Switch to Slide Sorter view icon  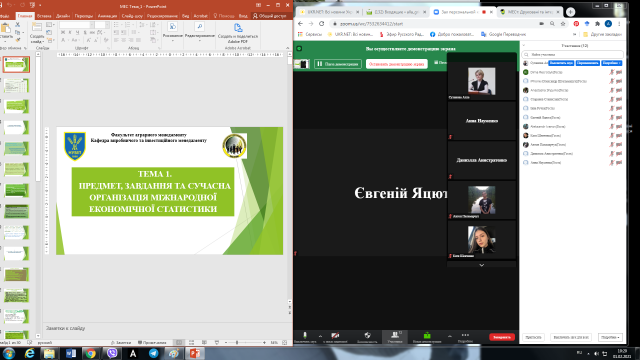point(191,342)
